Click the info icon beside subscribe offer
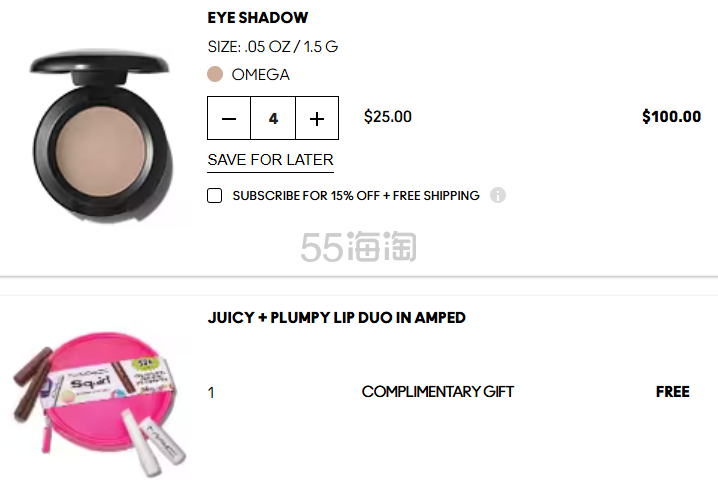 (498, 195)
